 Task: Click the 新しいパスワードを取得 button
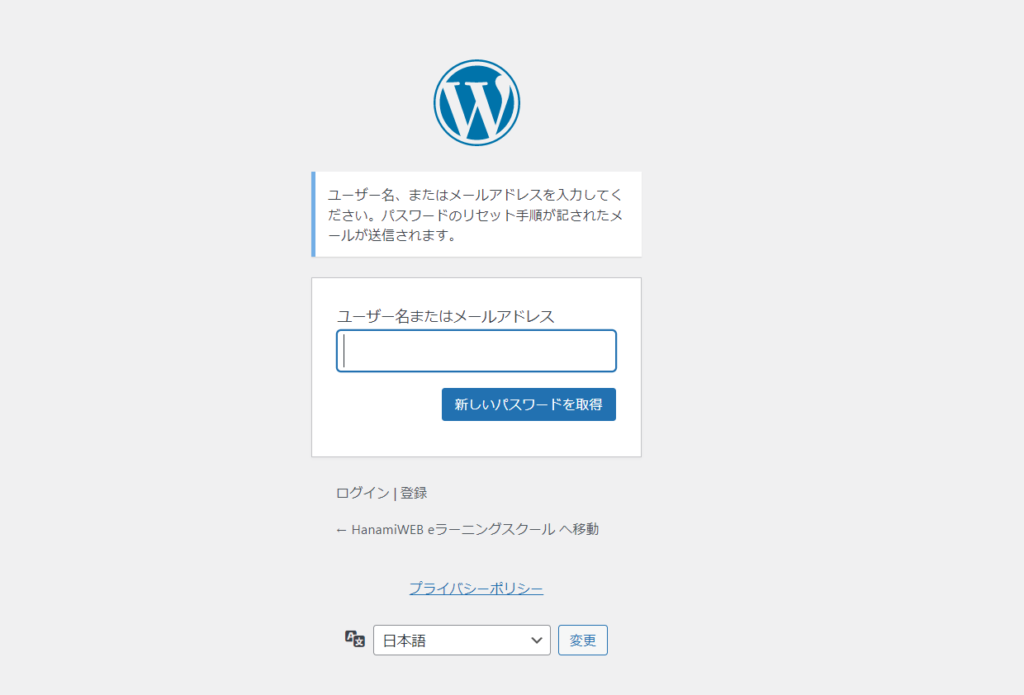528,404
